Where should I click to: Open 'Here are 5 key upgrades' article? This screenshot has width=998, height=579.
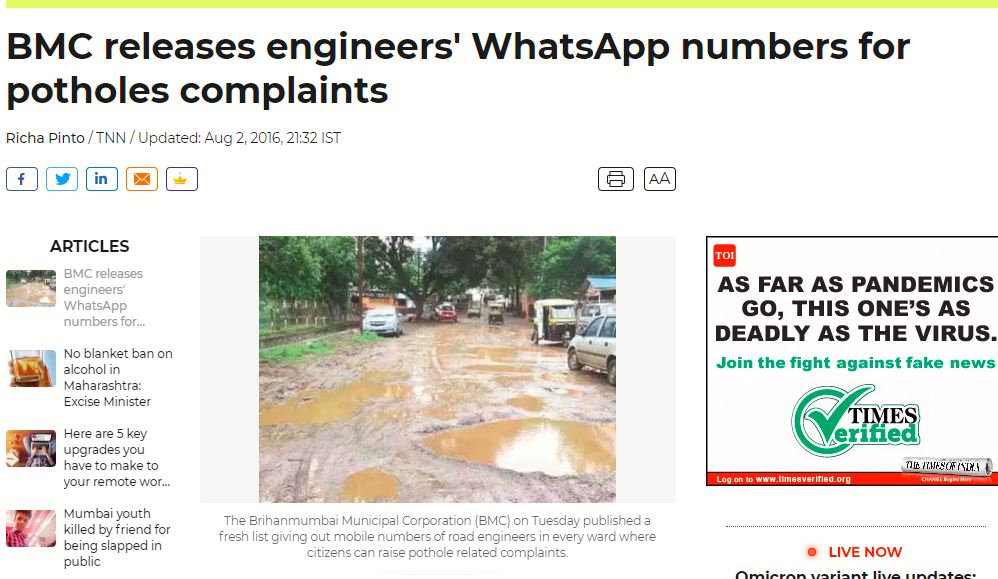[116, 457]
